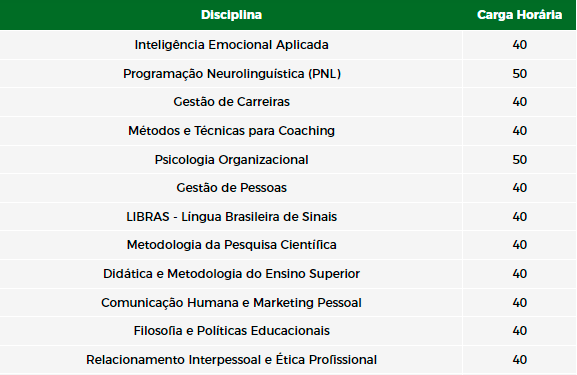Select Comunicação Humana e Marketing Pessoal

pyautogui.click(x=231, y=303)
